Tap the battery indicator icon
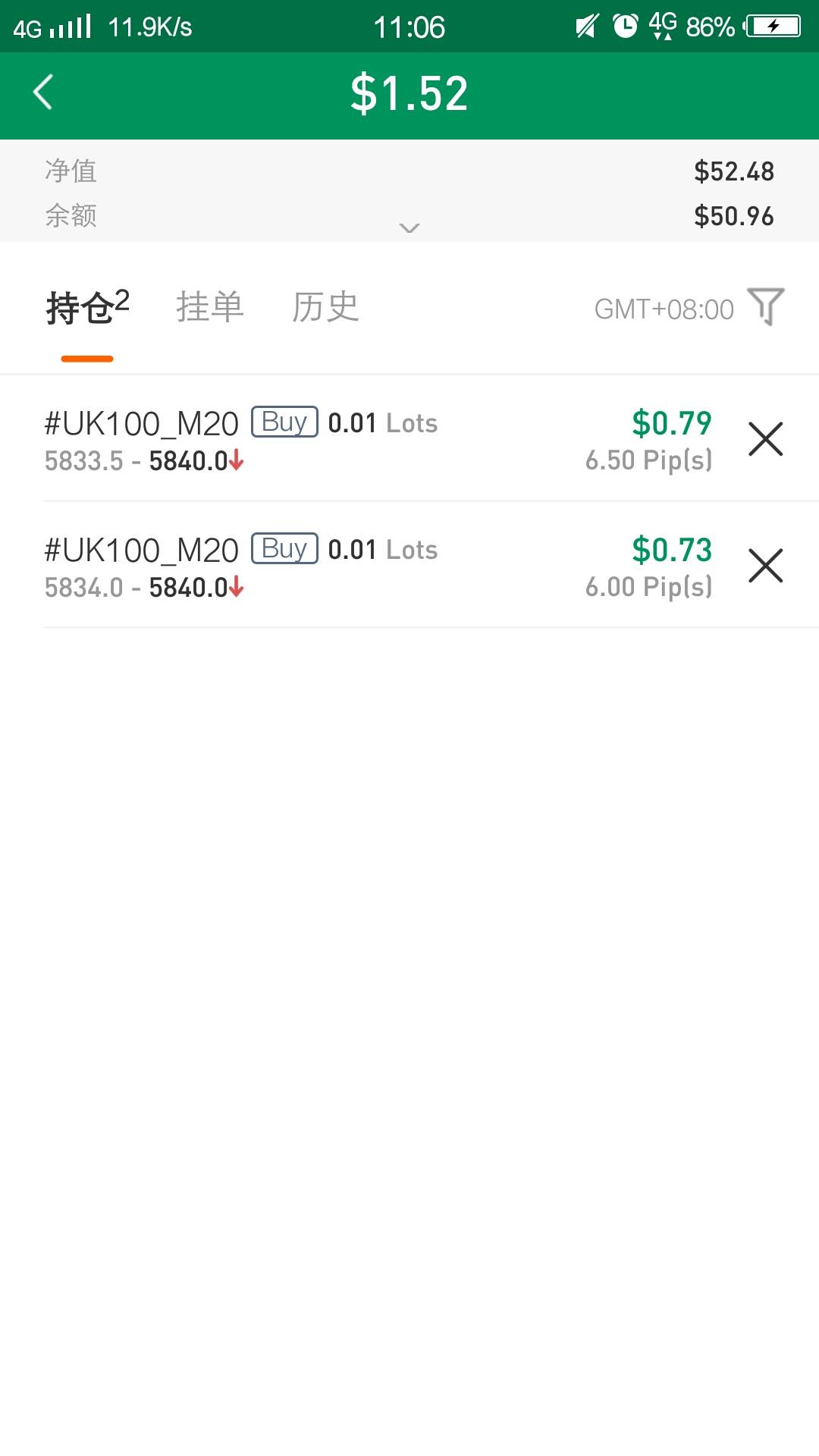This screenshot has height=1456, width=819. [773, 27]
